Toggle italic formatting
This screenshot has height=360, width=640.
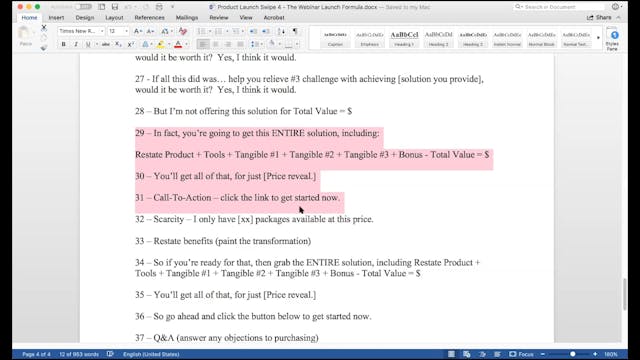tap(76, 44)
